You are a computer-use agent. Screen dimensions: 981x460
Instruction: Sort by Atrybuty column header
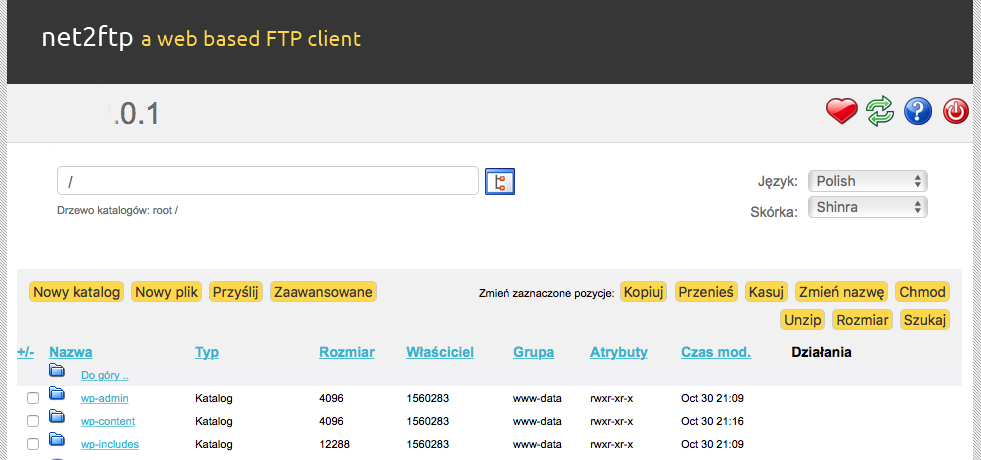(619, 352)
